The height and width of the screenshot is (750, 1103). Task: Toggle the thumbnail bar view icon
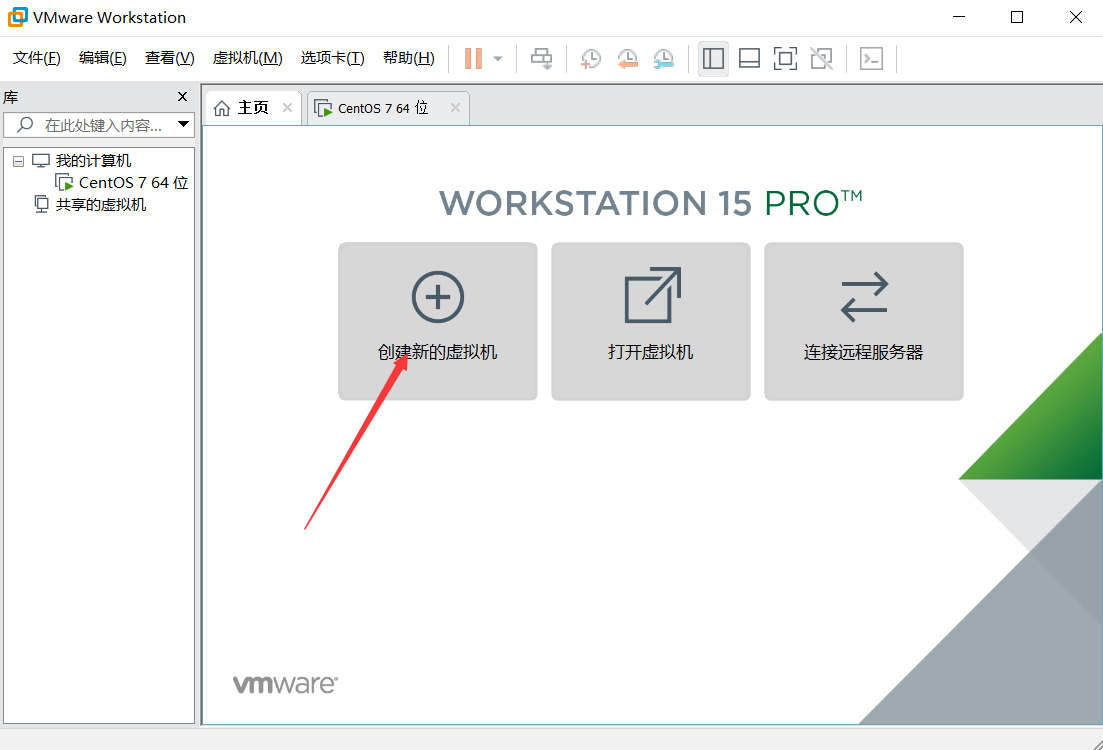click(x=749, y=58)
